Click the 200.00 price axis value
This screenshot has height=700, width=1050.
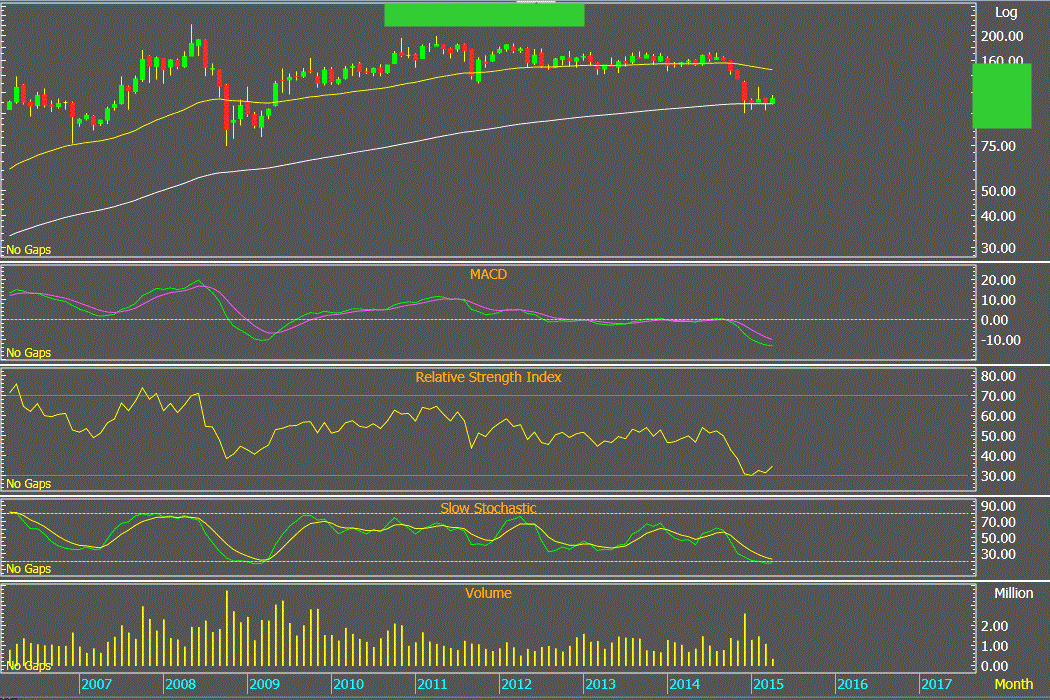1002,36
